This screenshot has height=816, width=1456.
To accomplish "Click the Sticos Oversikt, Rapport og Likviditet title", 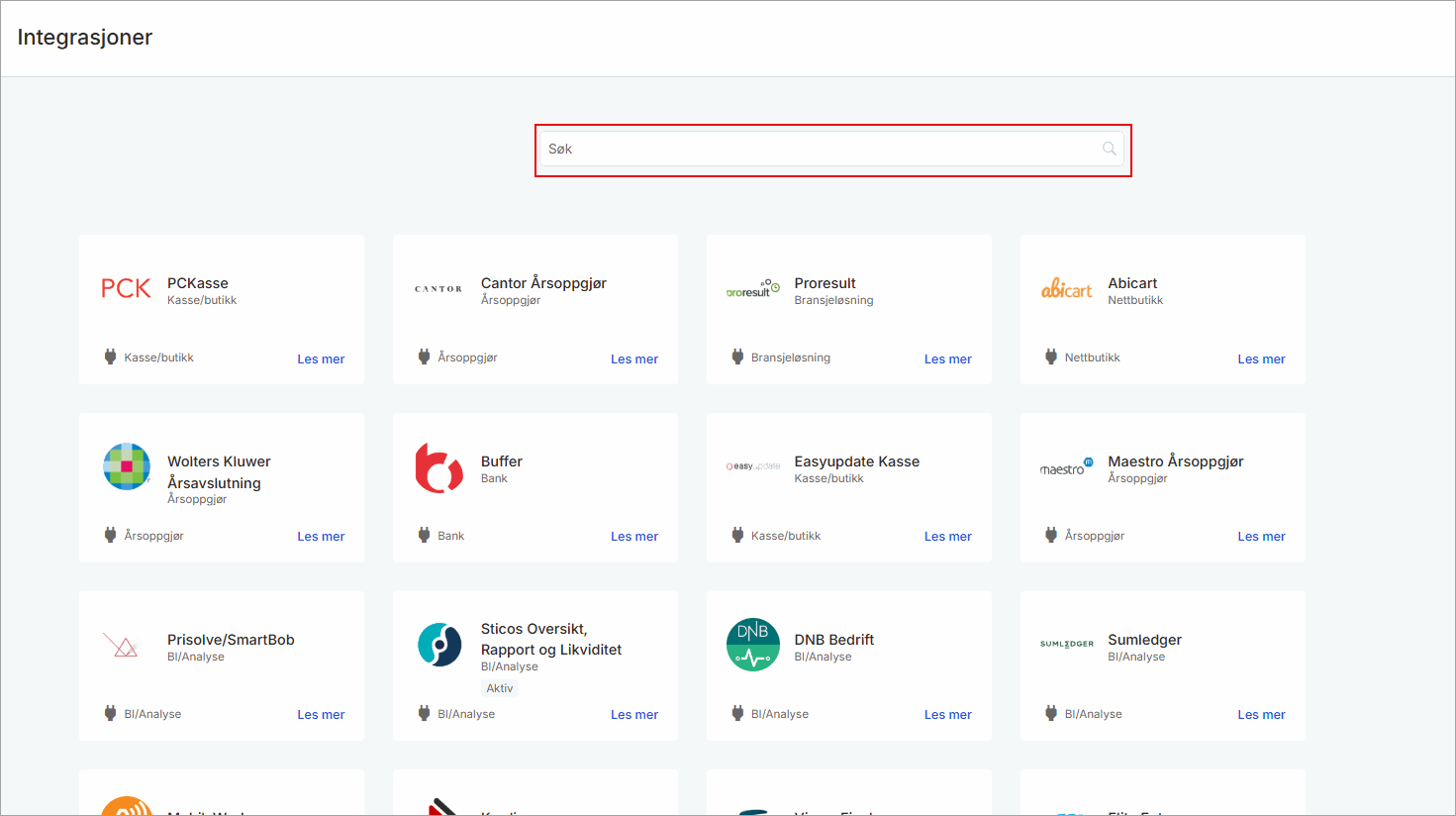I will tap(551, 640).
